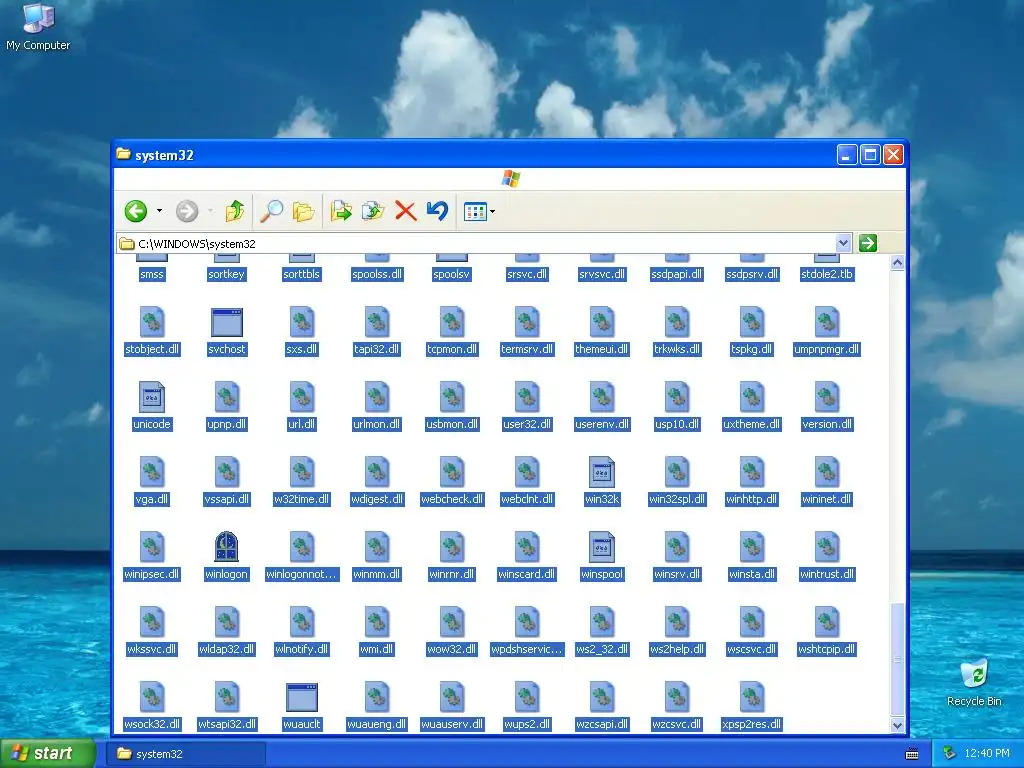Click the sortkey file name
1024x768 pixels.
(x=227, y=274)
